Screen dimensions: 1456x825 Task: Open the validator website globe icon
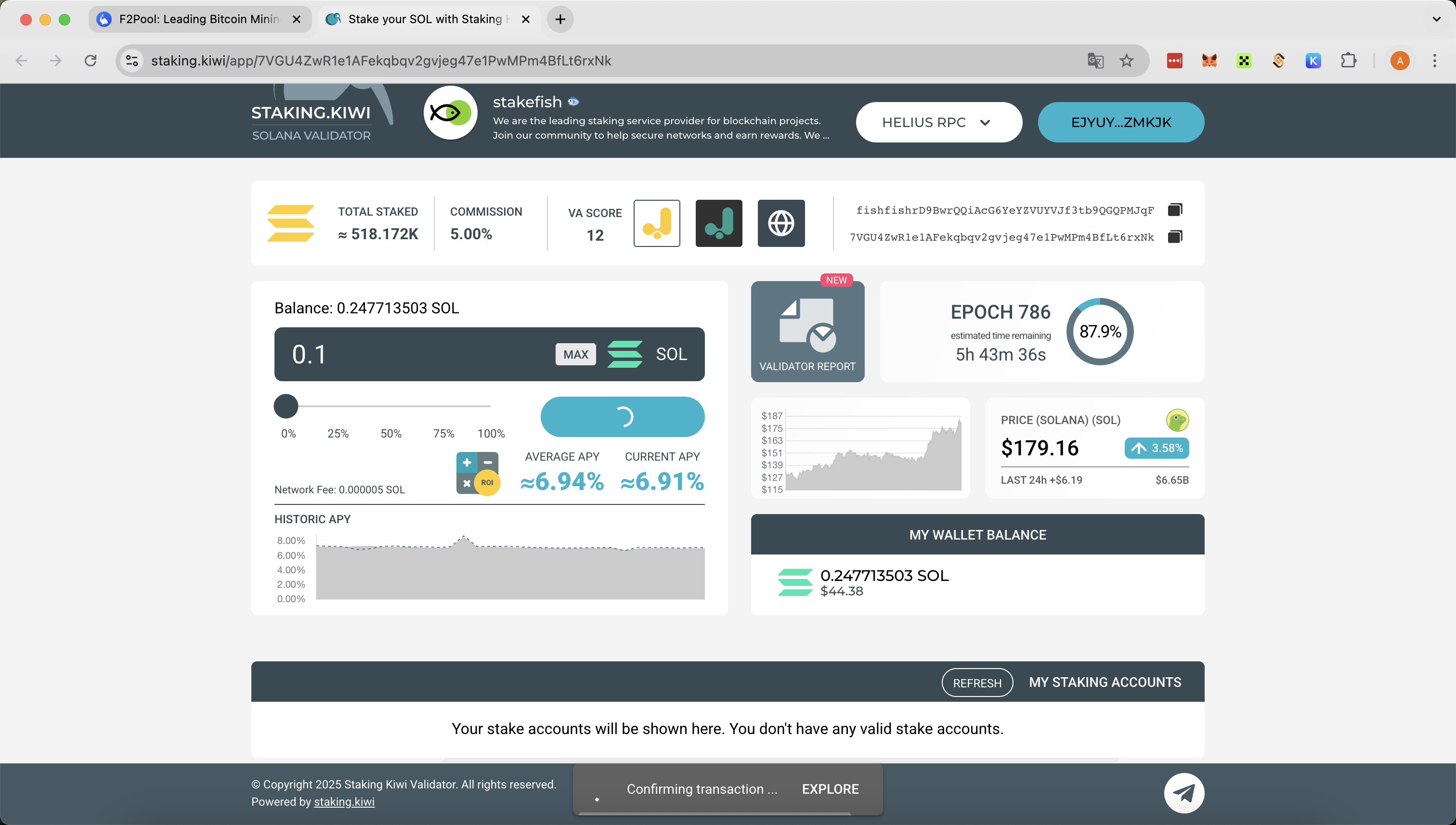(x=781, y=223)
